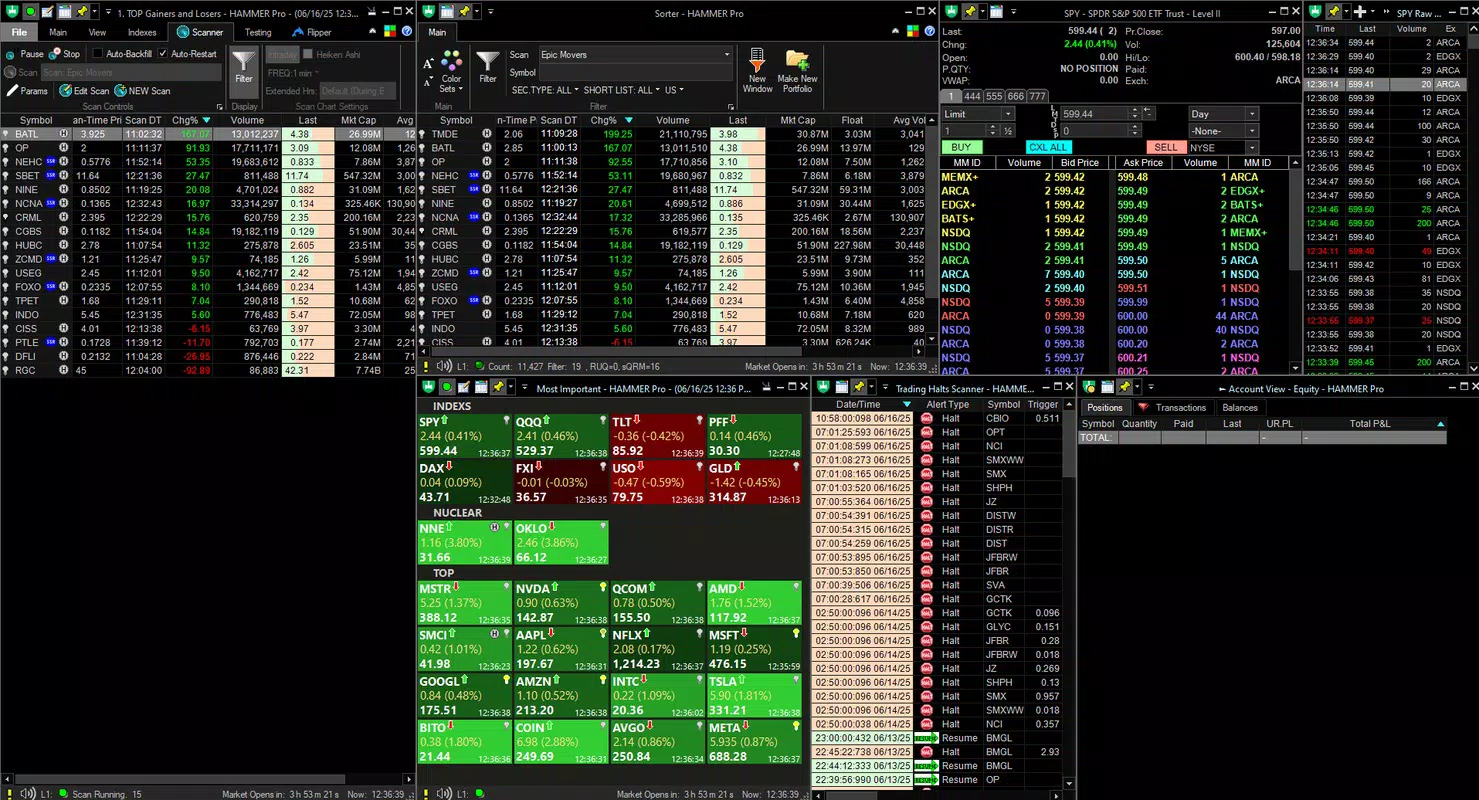Click the calendar icon in Most Important title bar

point(480,387)
